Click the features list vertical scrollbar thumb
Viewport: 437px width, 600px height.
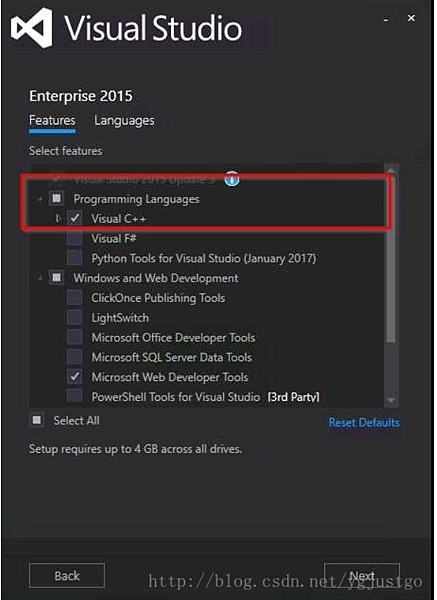tap(391, 259)
